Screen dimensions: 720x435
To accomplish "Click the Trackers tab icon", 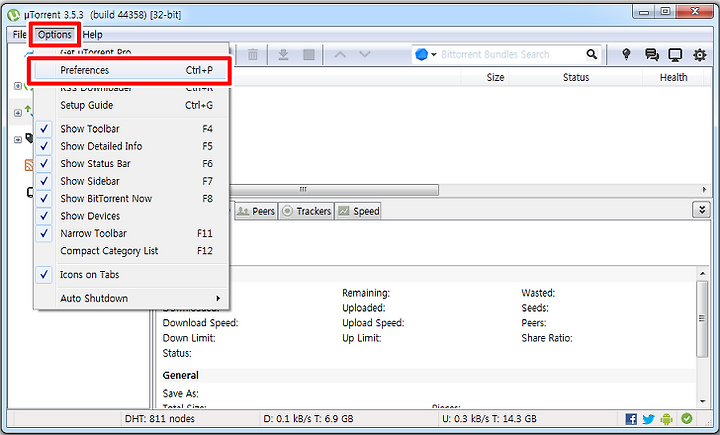I will 287,211.
